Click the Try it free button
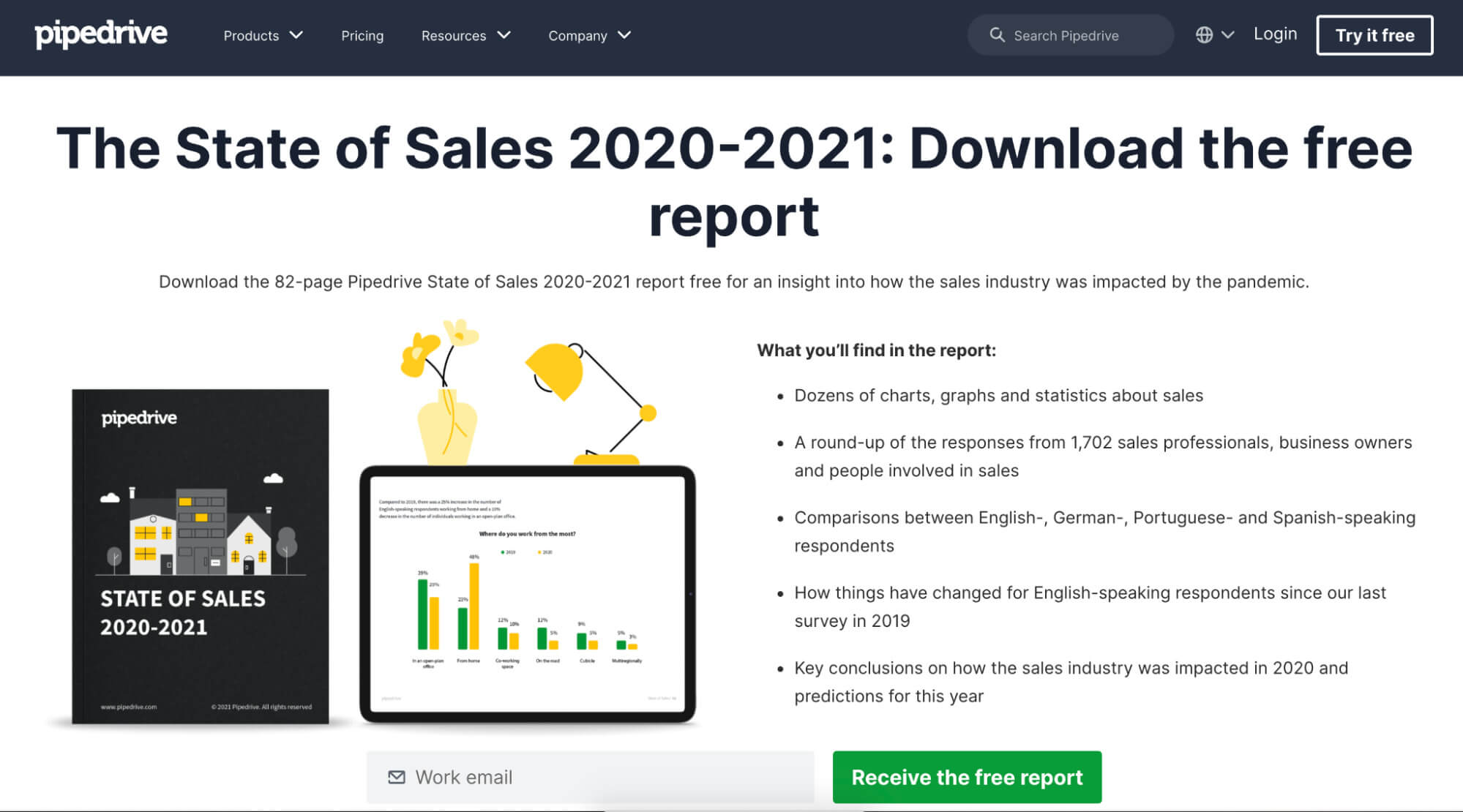 pyautogui.click(x=1374, y=35)
